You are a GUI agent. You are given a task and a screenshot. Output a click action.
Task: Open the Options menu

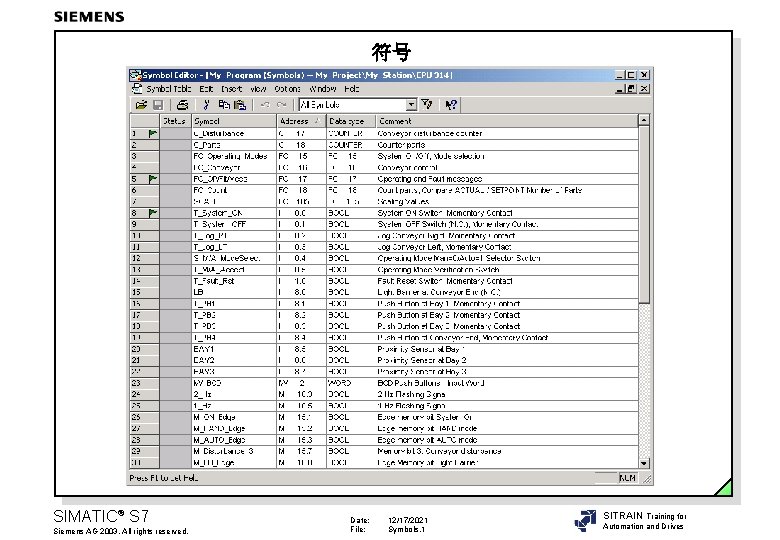click(288, 89)
